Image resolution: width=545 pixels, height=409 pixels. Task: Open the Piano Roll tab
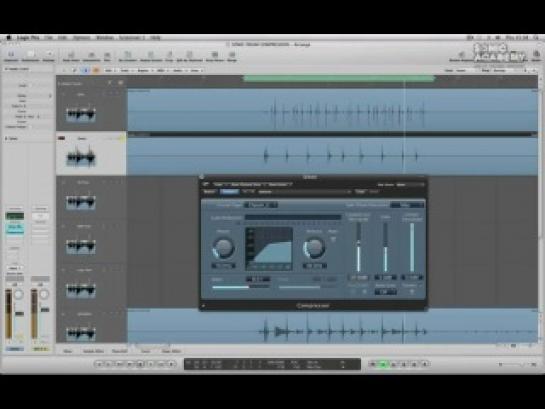(120, 351)
